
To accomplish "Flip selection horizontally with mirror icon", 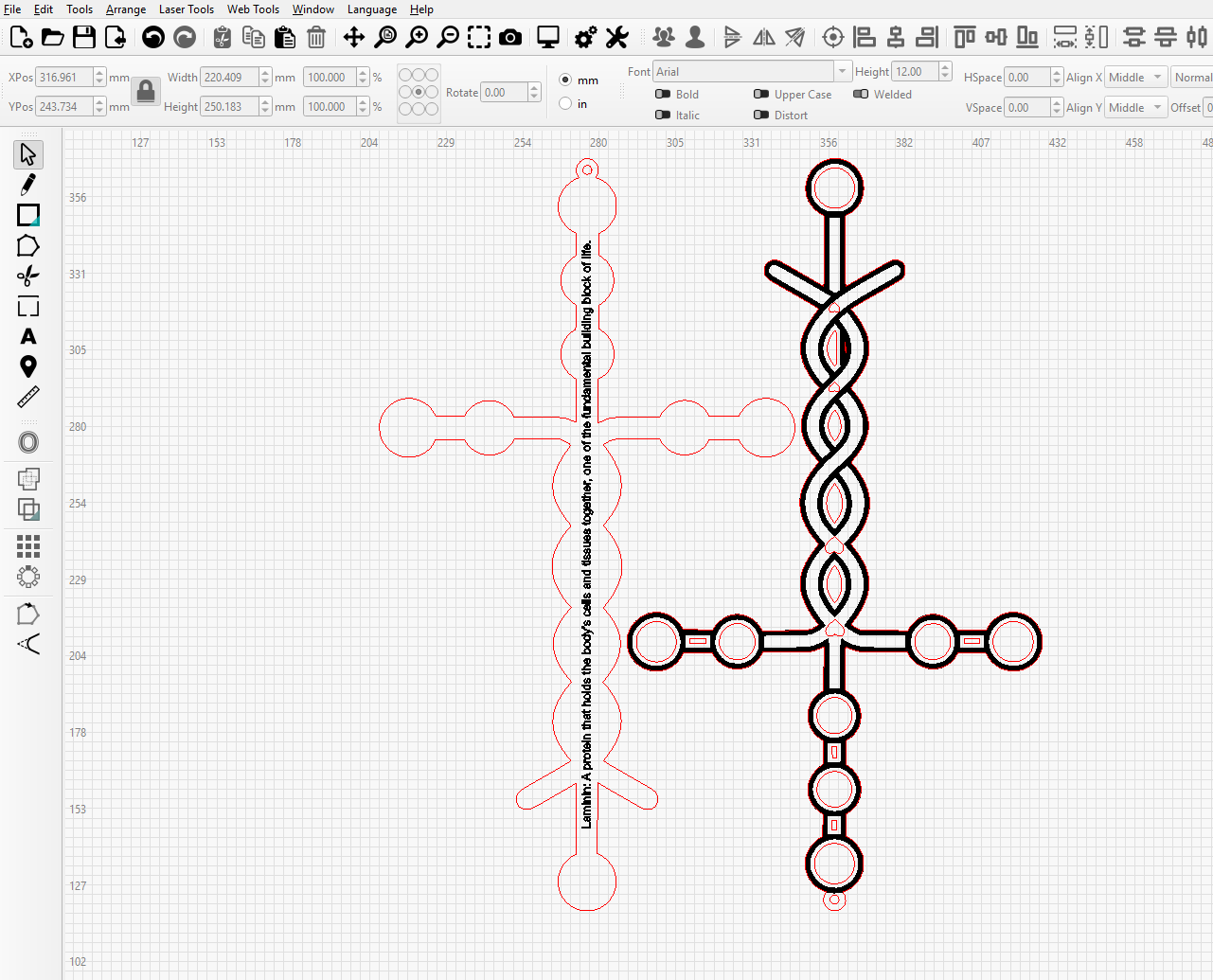I will pos(764,37).
